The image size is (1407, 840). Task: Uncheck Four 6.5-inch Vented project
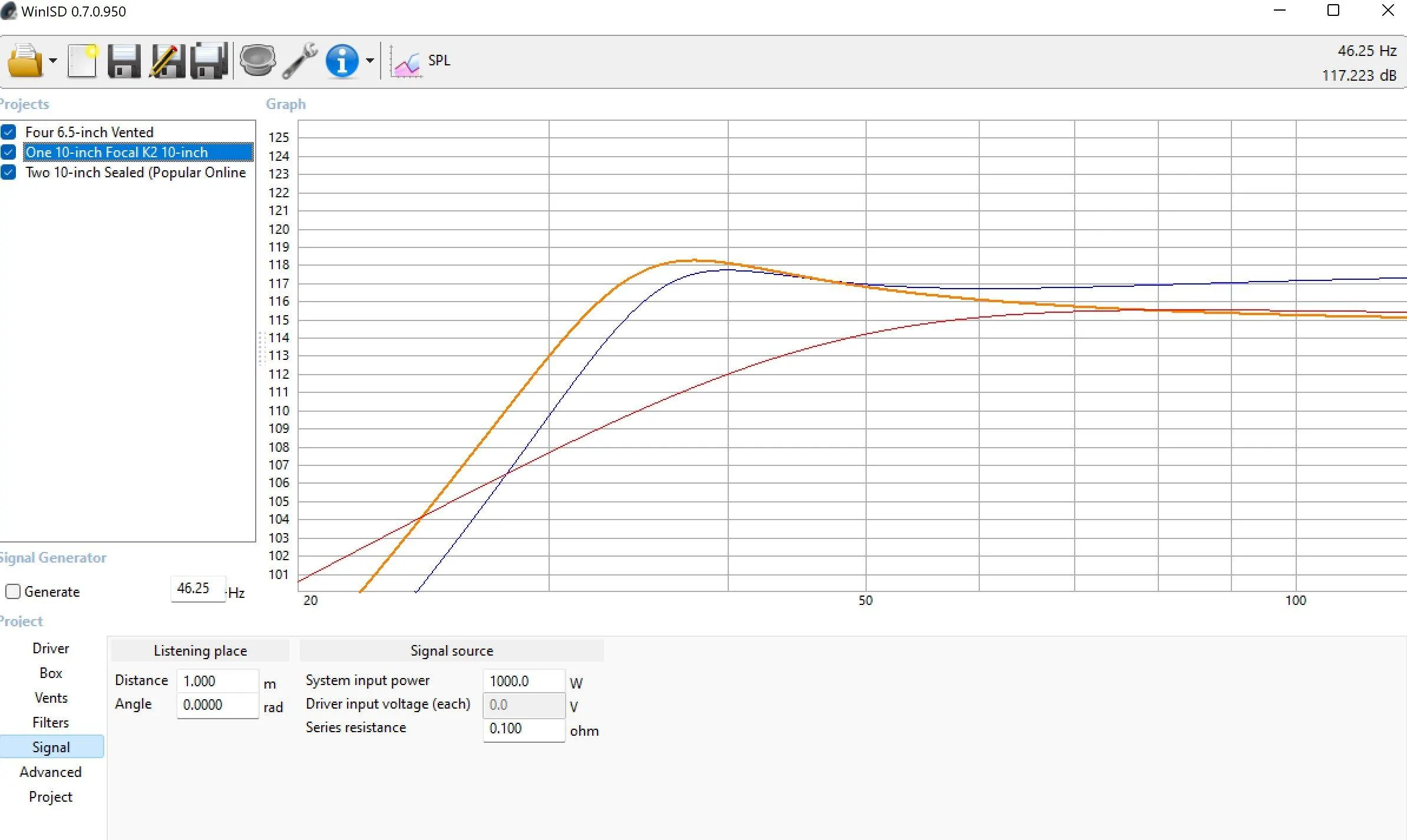pos(8,132)
